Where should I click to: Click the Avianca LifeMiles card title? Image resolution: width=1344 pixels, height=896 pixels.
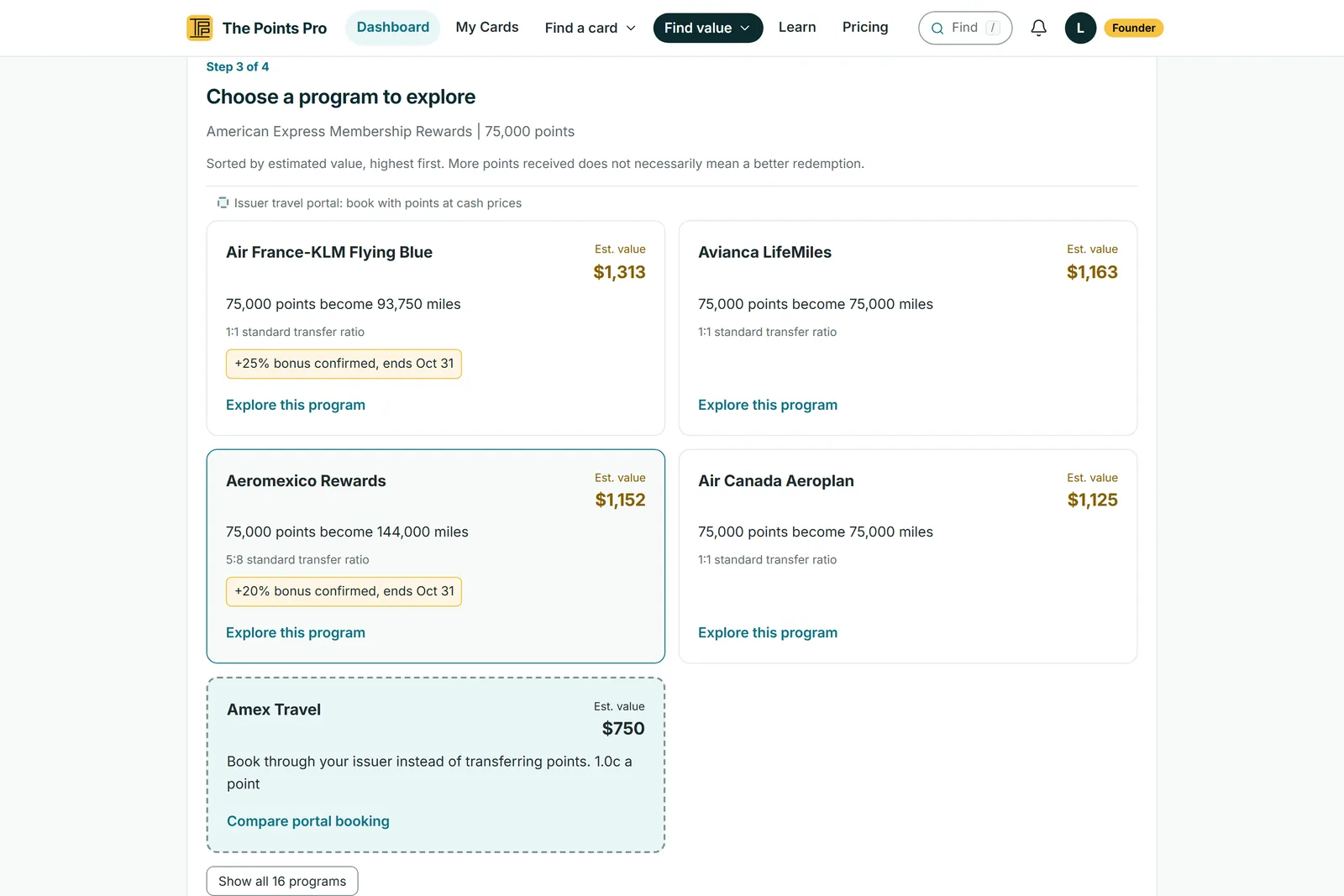click(764, 252)
